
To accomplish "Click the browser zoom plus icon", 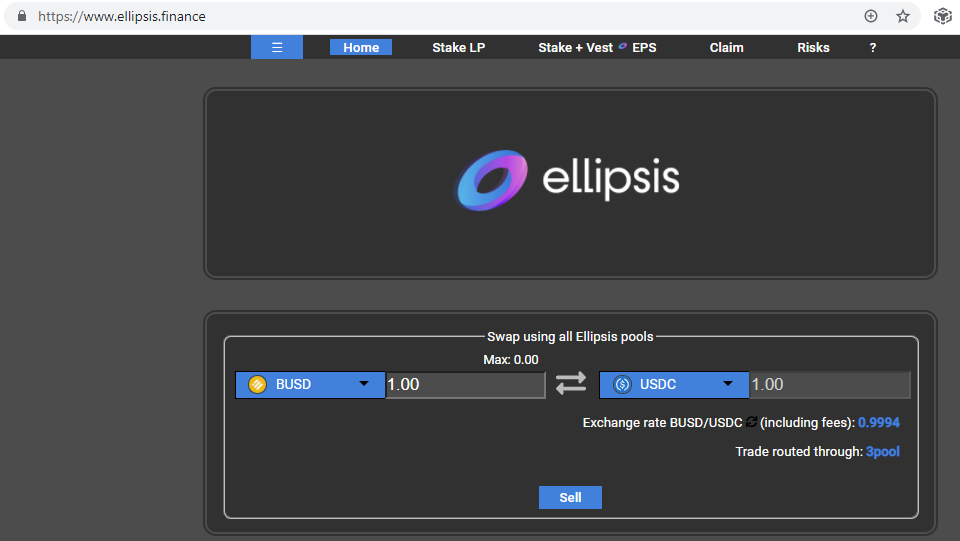I will pos(871,16).
